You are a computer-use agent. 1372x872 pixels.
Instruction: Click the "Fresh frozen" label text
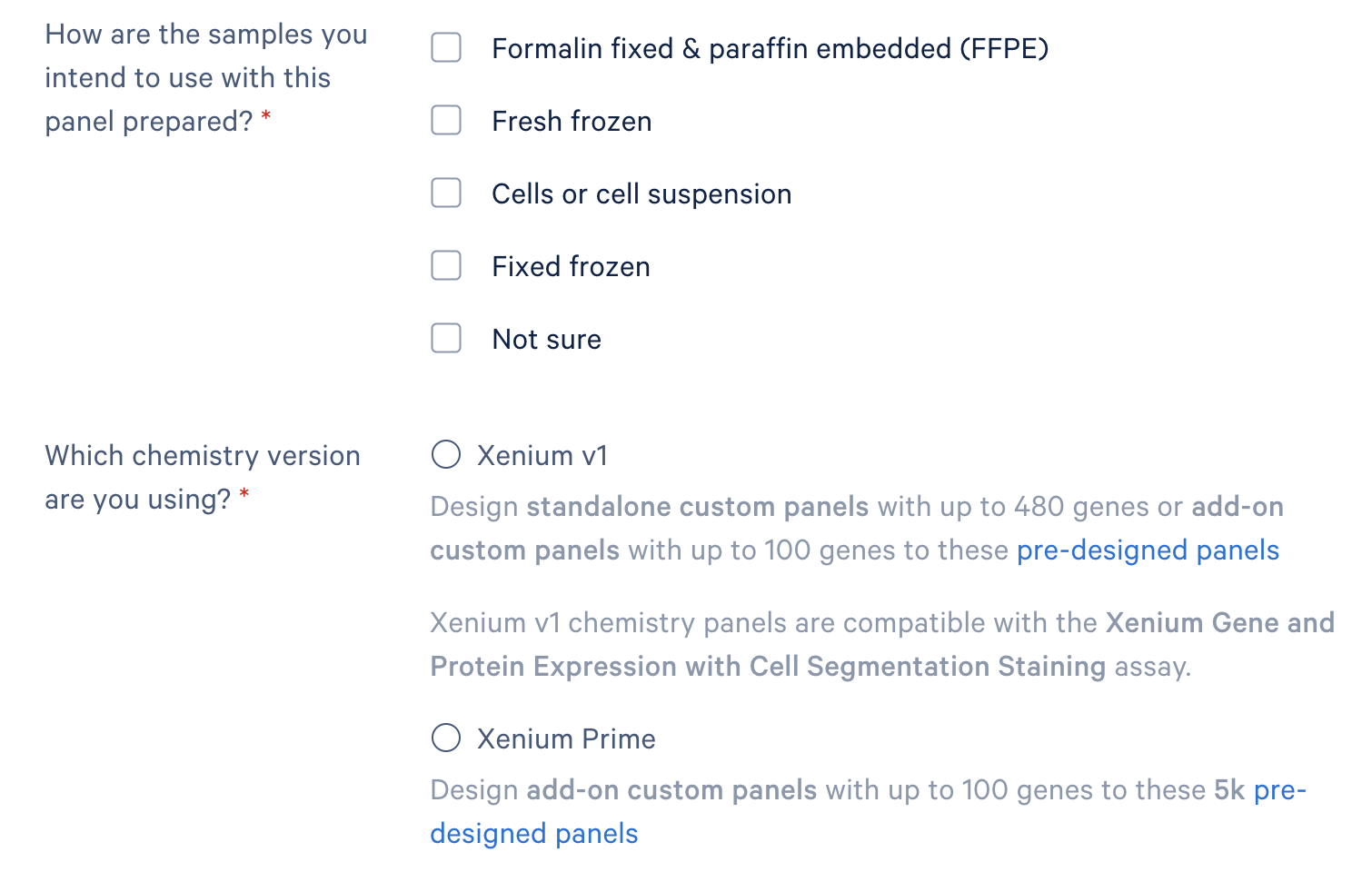(x=572, y=121)
